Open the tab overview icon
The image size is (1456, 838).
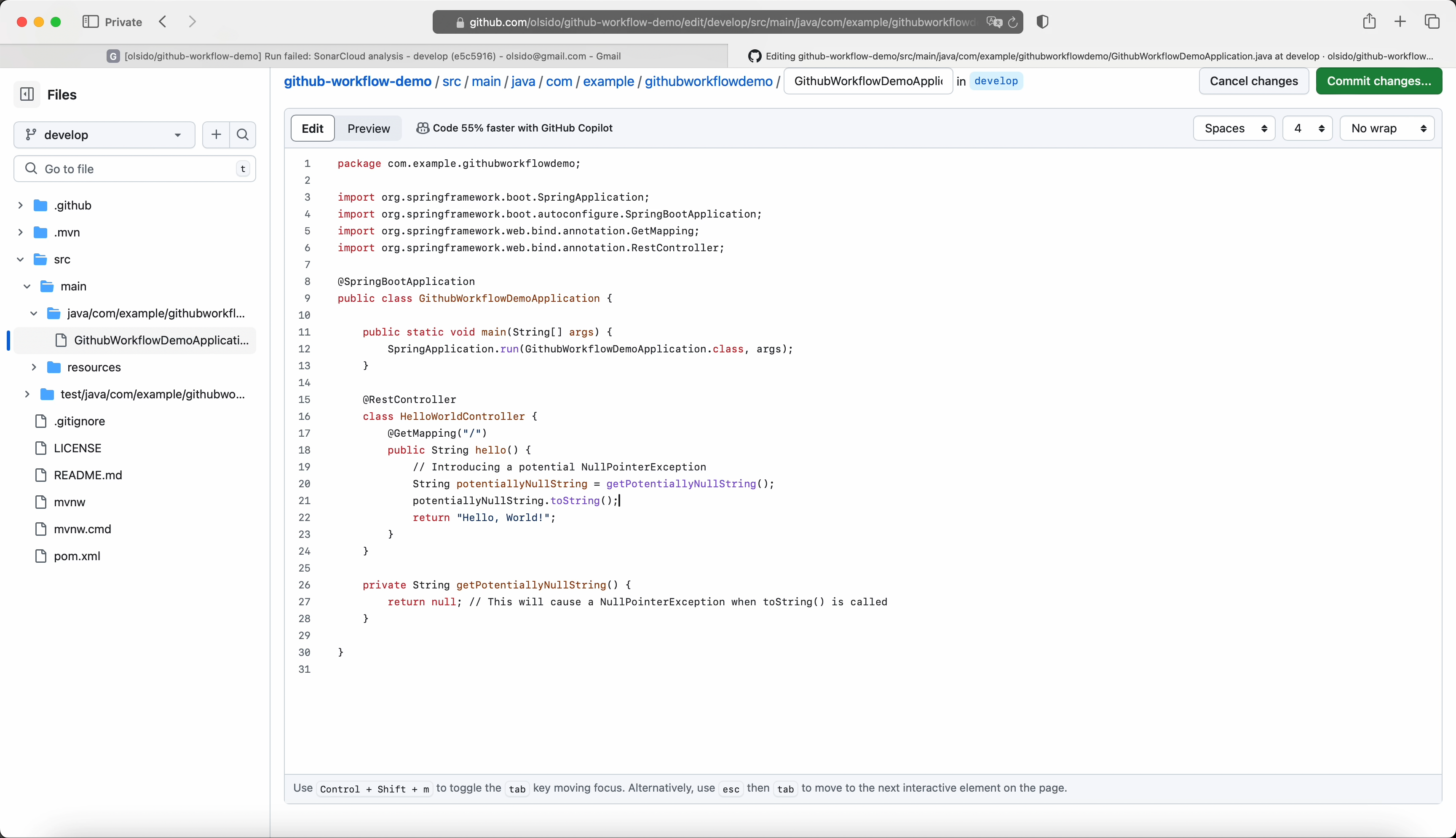pos(1432,22)
